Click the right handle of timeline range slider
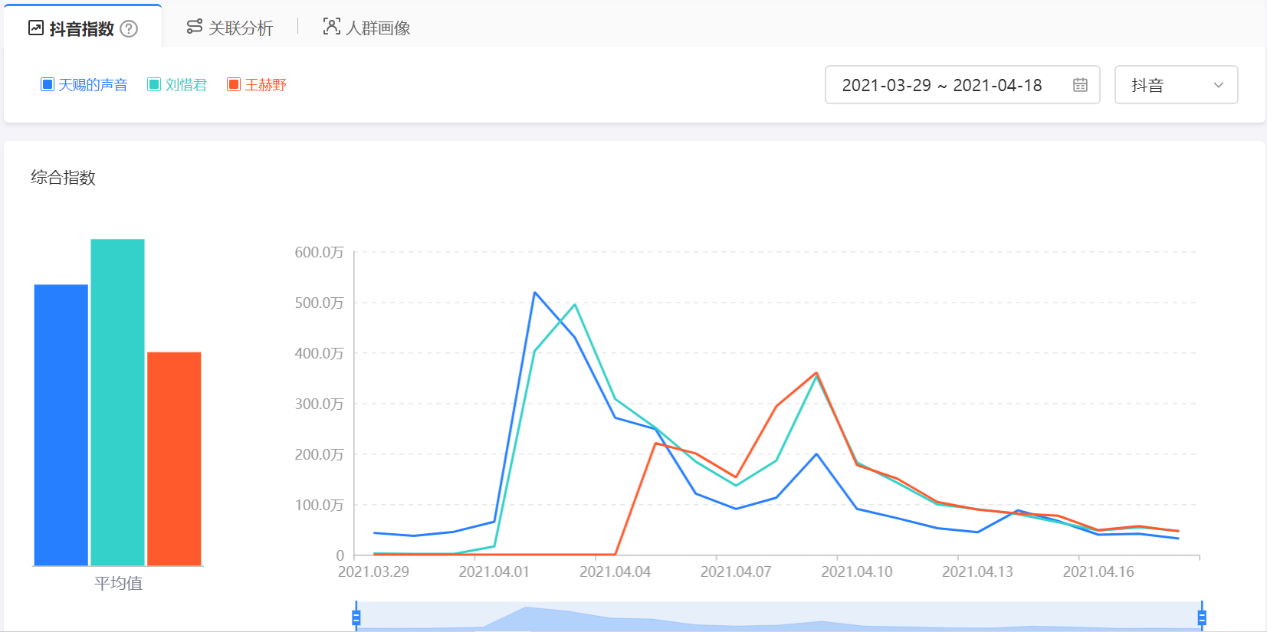 (1202, 617)
